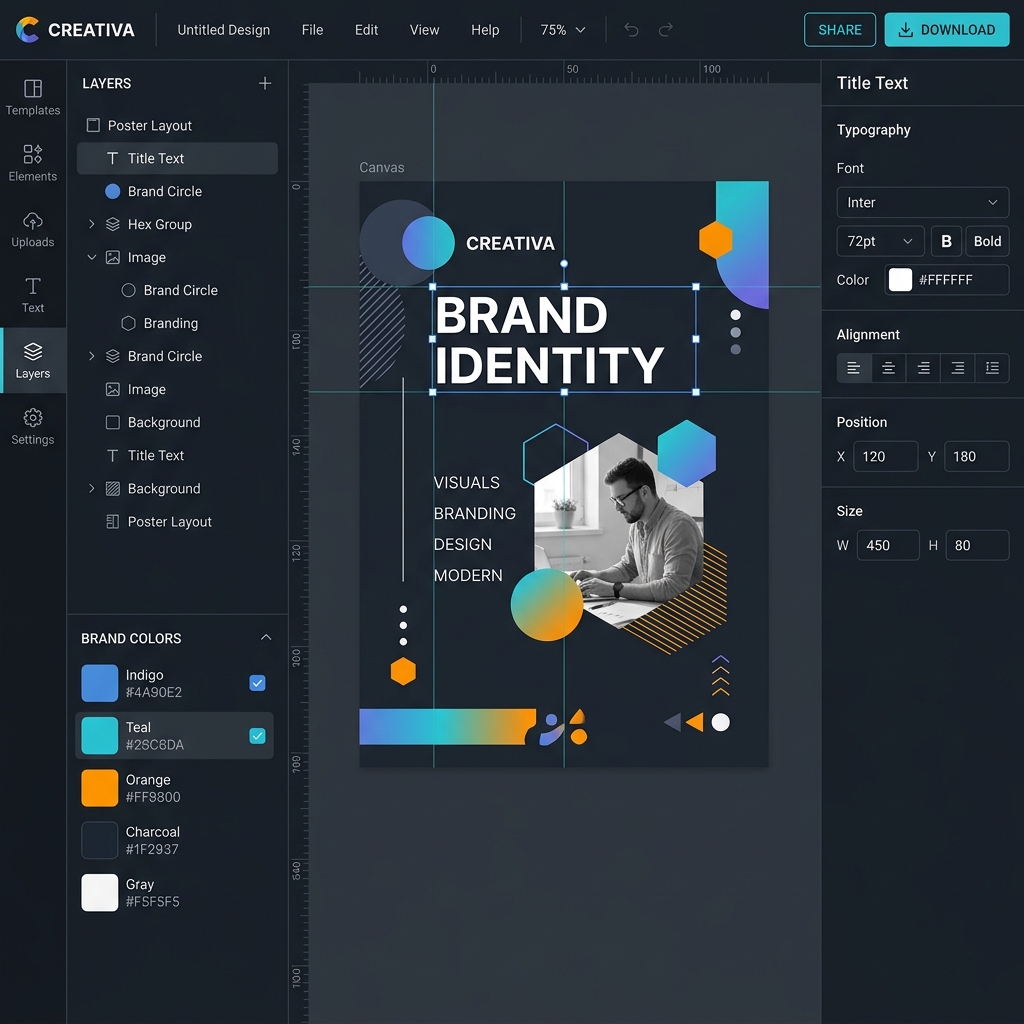The height and width of the screenshot is (1024, 1024).
Task: Click the redo arrow icon
Action: point(665,29)
